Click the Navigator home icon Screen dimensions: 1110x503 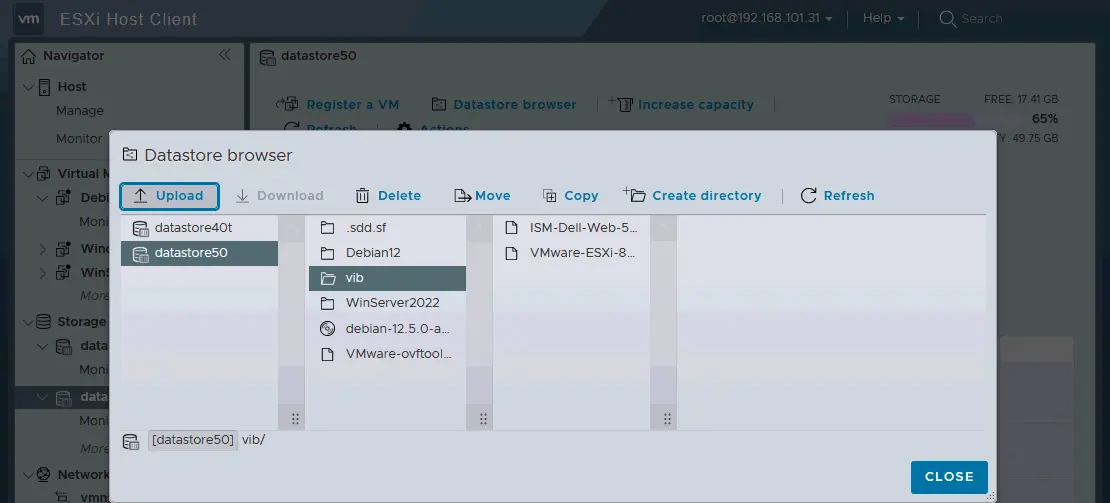tap(28, 56)
